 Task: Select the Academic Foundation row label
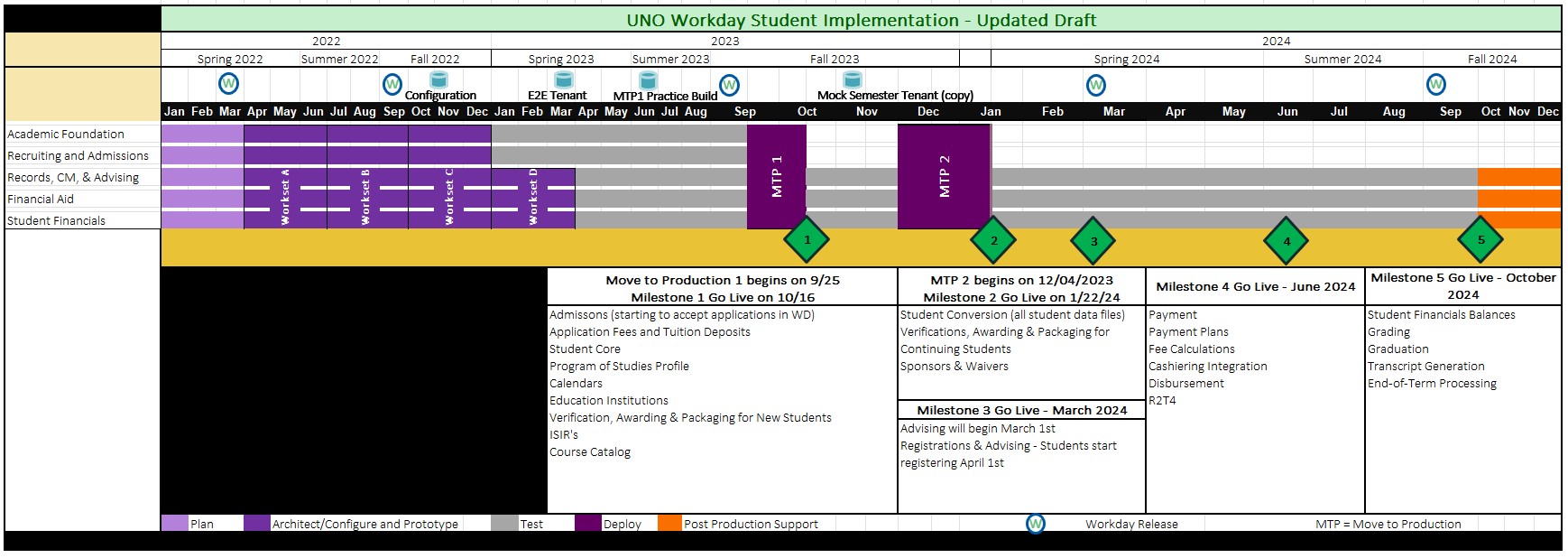(66, 134)
